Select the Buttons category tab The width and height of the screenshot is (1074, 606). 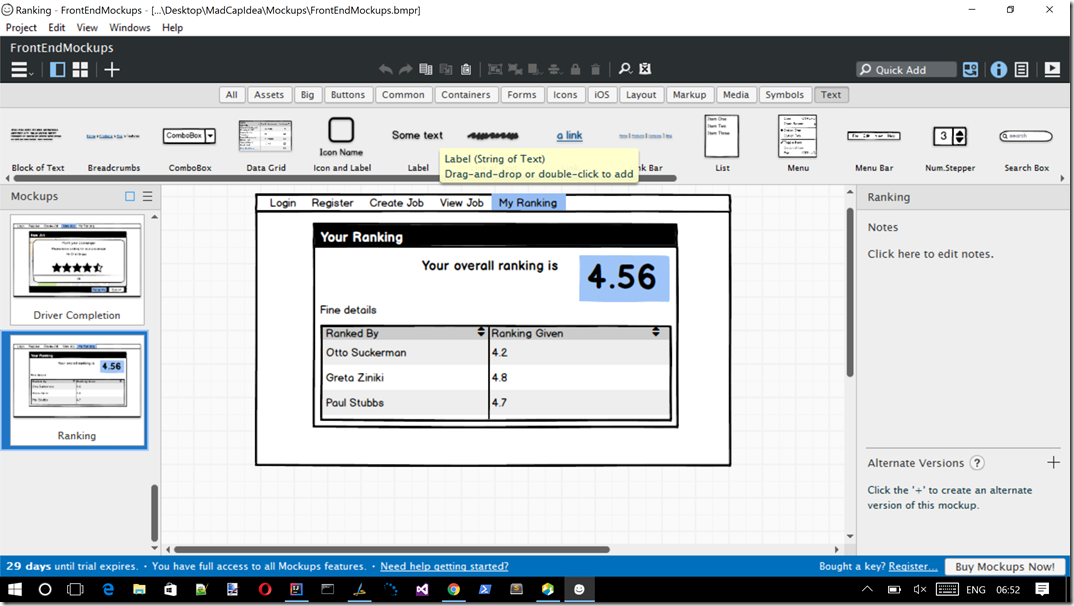point(348,94)
